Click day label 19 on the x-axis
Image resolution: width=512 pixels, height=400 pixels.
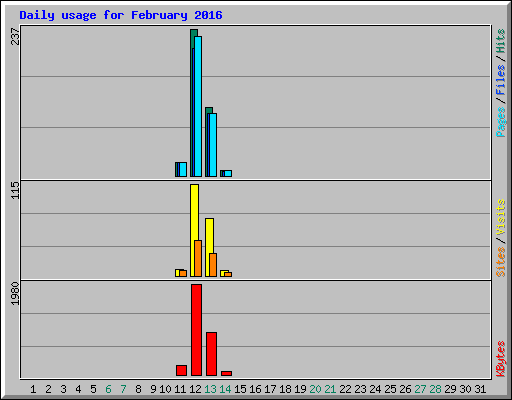point(300,389)
